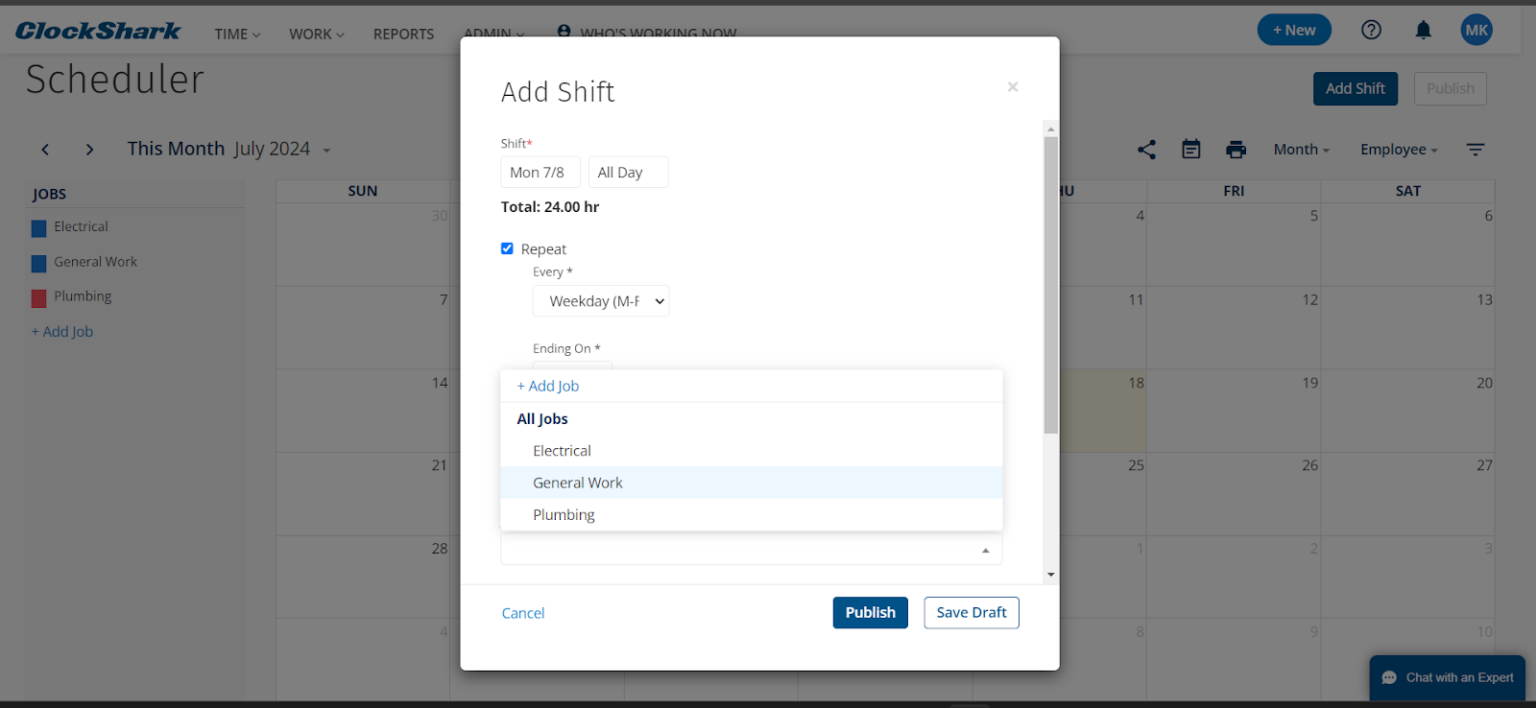Click Save Draft button
The width and height of the screenshot is (1536, 708).
[971, 613]
